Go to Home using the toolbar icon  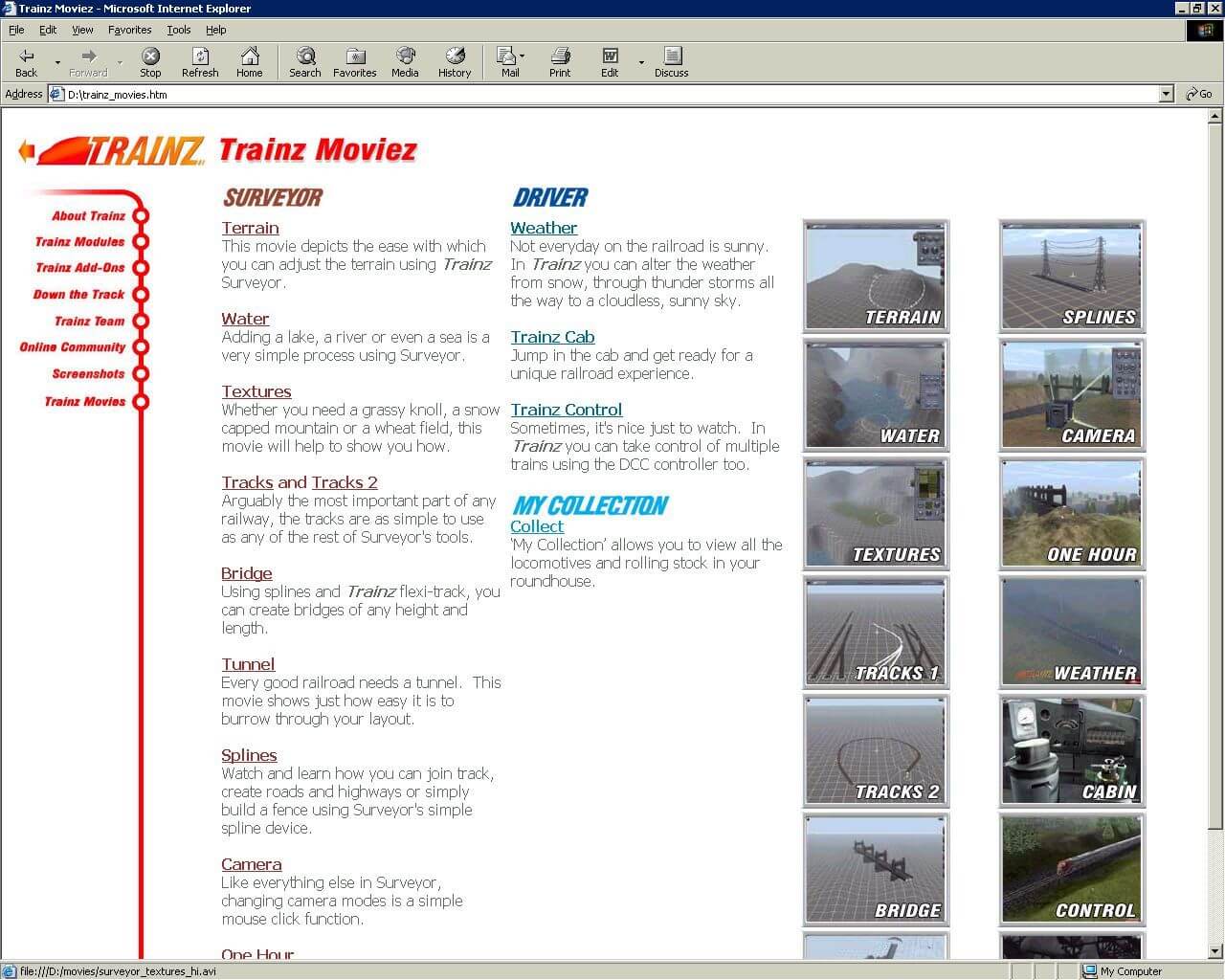point(250,62)
